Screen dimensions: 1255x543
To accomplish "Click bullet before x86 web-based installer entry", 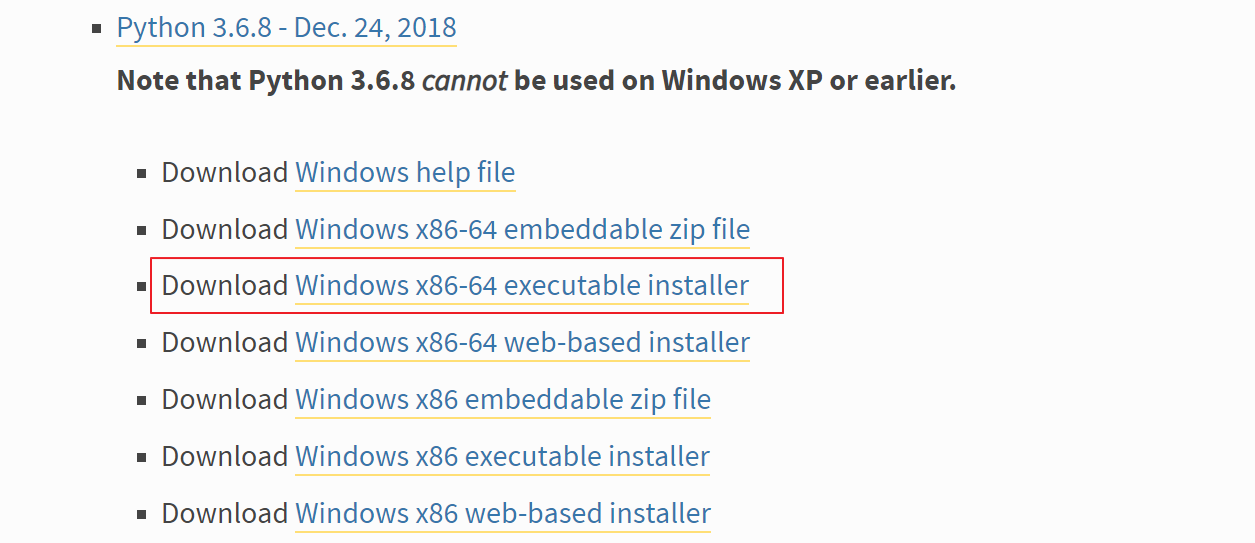I will pos(142,515).
